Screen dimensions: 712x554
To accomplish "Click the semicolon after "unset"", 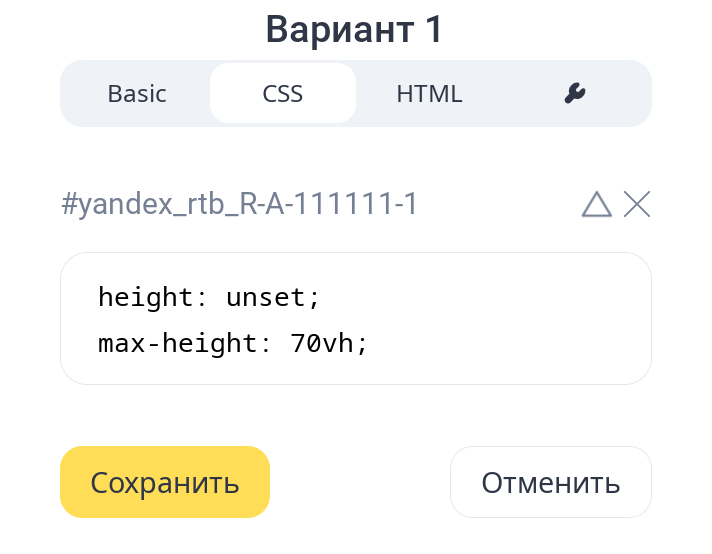I will [x=314, y=299].
